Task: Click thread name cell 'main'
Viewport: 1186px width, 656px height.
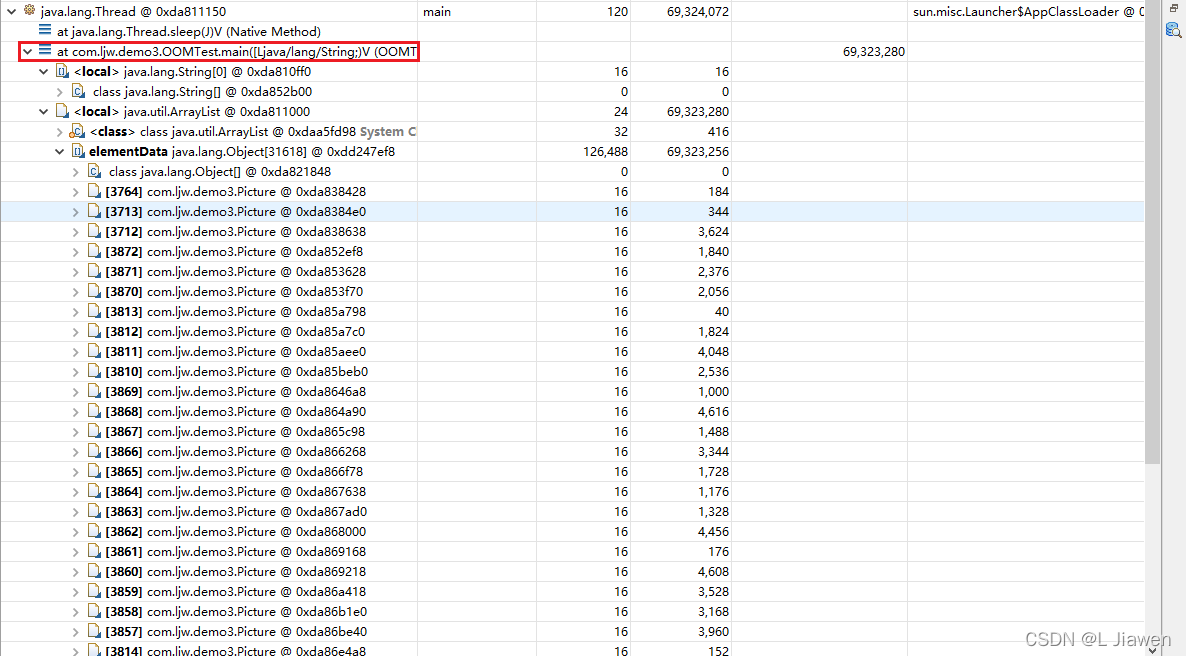Action: pyautogui.click(x=437, y=12)
